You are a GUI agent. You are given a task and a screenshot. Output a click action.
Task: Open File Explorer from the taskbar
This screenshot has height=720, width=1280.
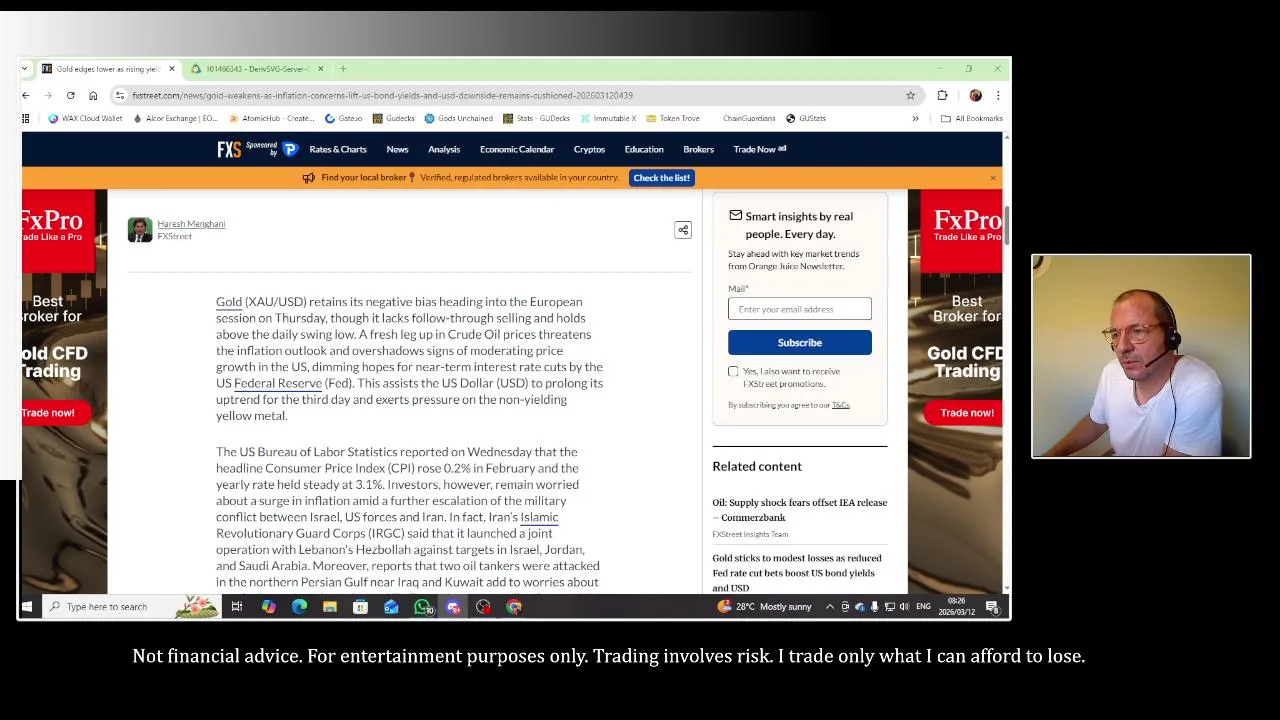(x=330, y=607)
